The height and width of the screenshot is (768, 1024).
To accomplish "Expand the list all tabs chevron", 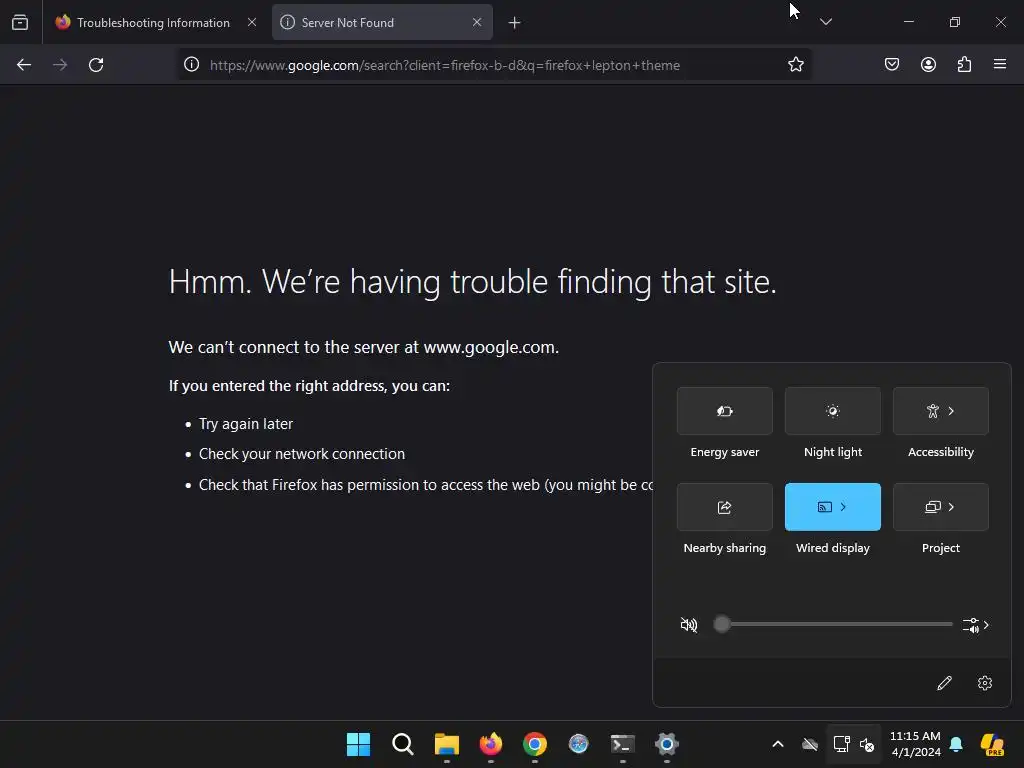I will pos(826,22).
